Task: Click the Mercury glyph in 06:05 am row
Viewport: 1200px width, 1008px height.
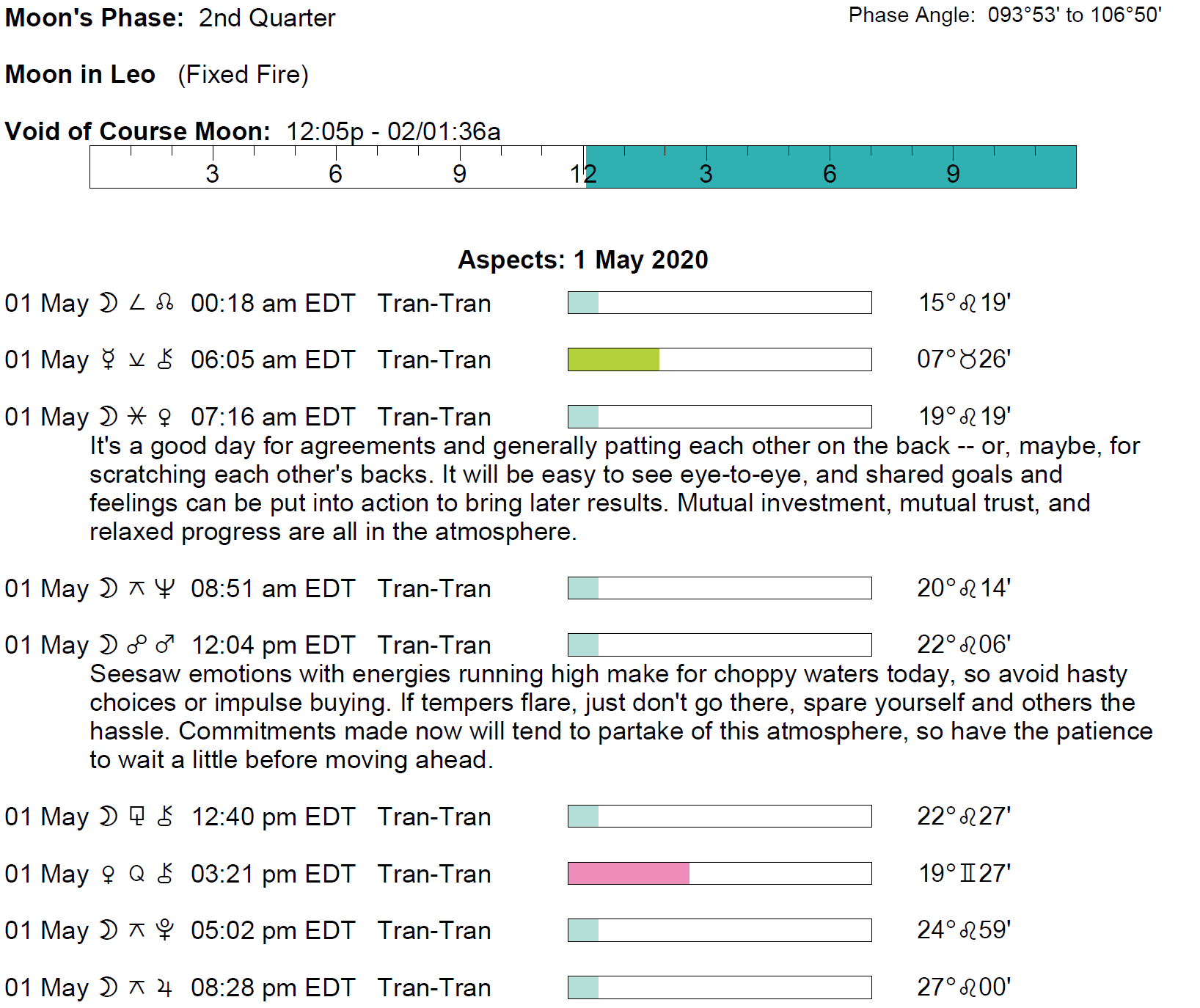Action: pyautogui.click(x=109, y=359)
